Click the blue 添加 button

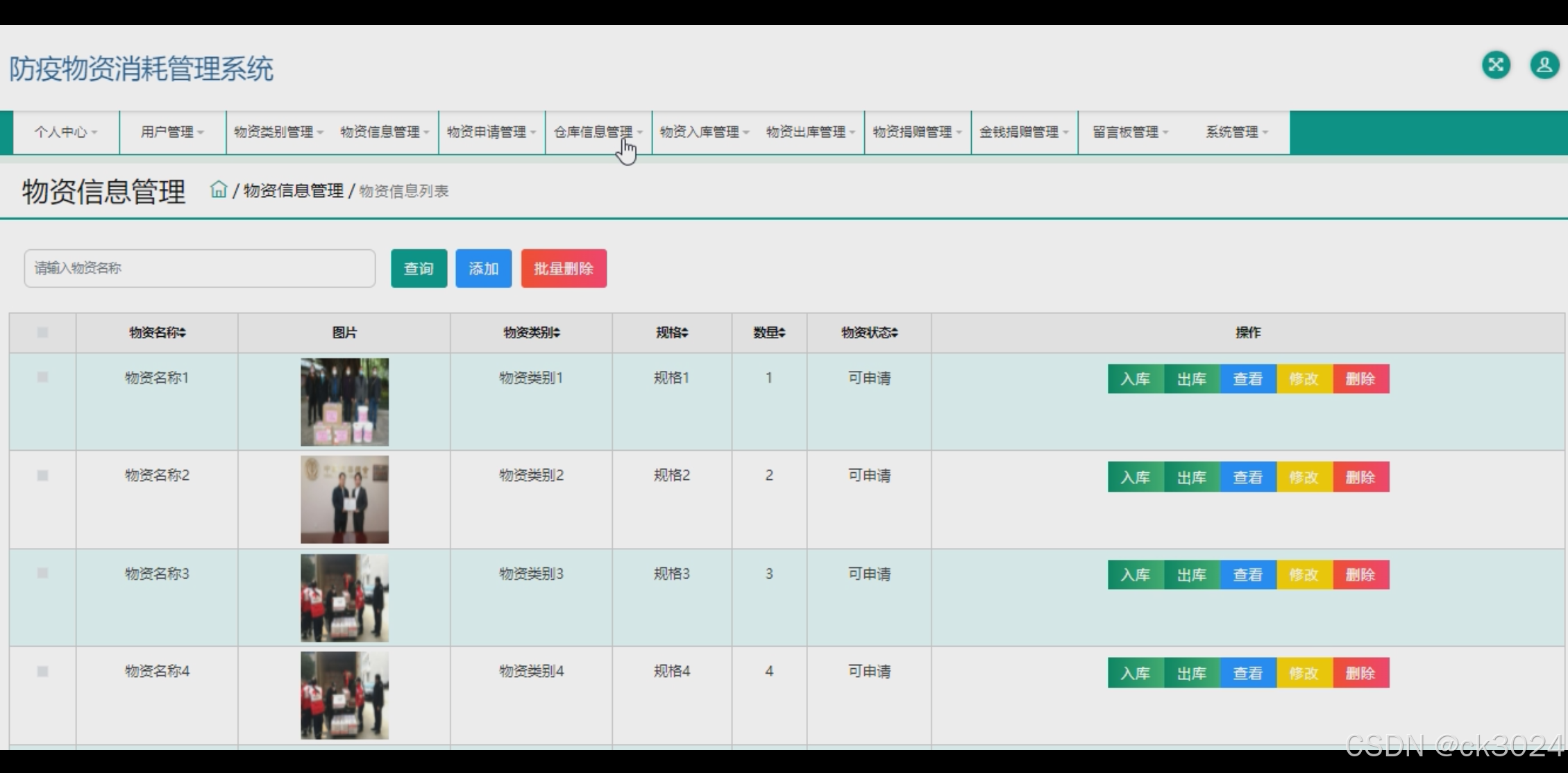[x=483, y=268]
